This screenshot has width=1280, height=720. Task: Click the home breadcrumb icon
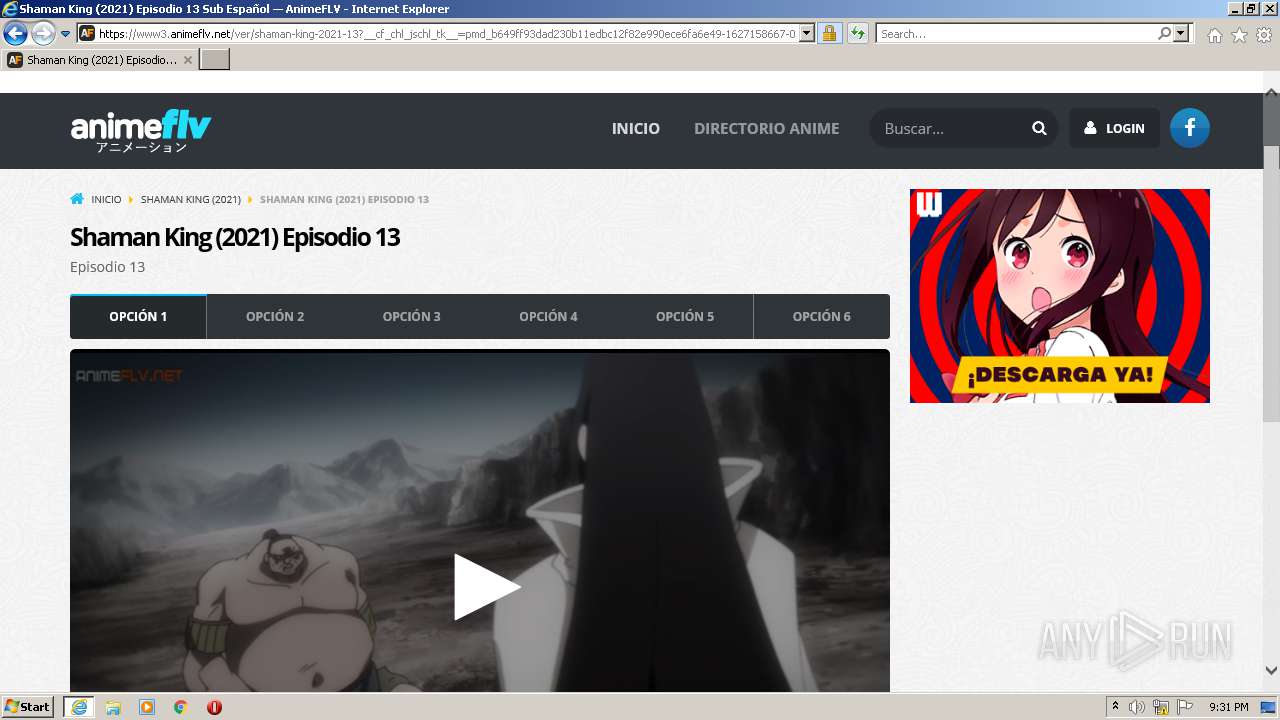coord(77,199)
